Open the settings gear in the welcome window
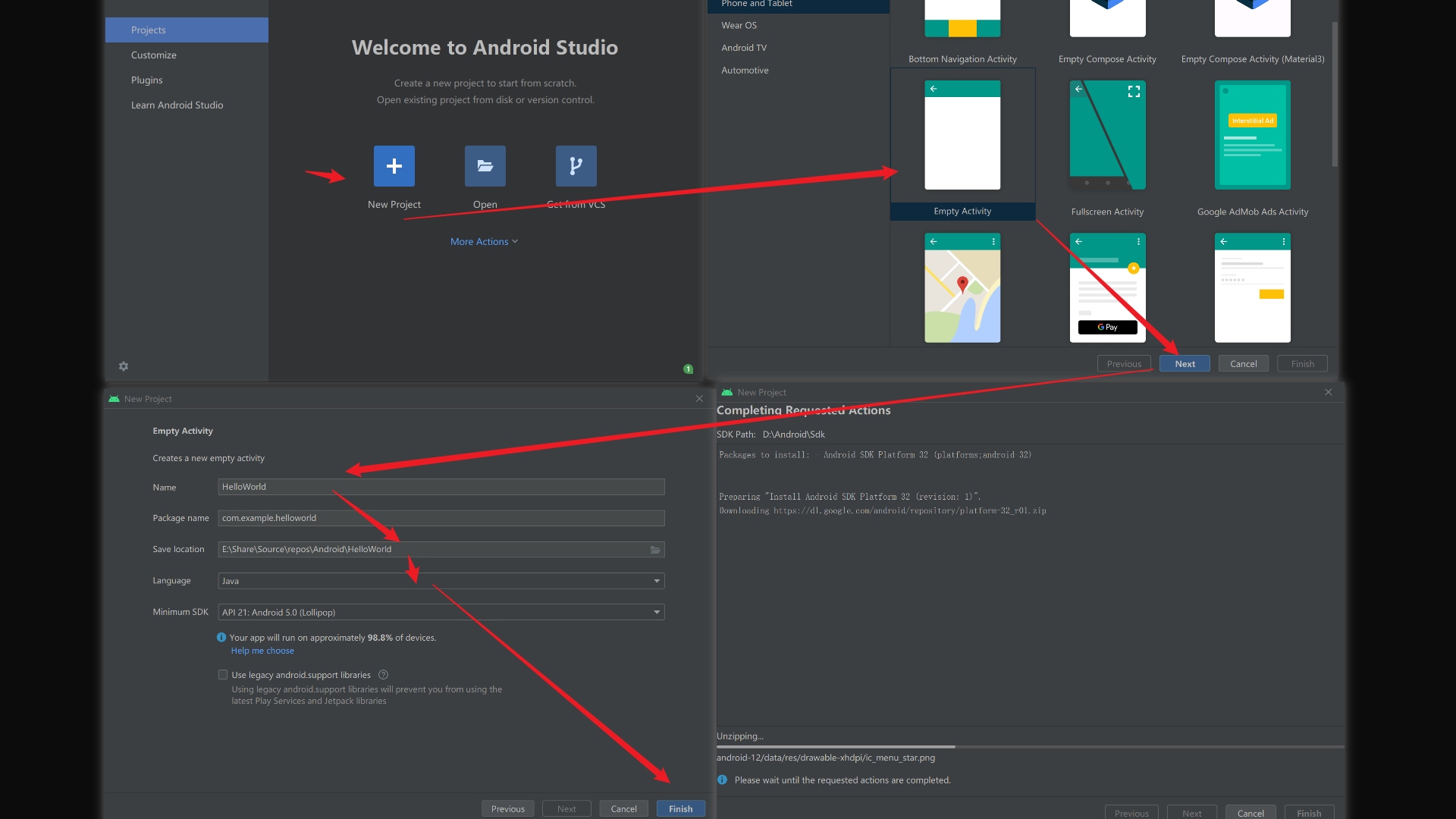This screenshot has width=1456, height=819. (x=124, y=366)
